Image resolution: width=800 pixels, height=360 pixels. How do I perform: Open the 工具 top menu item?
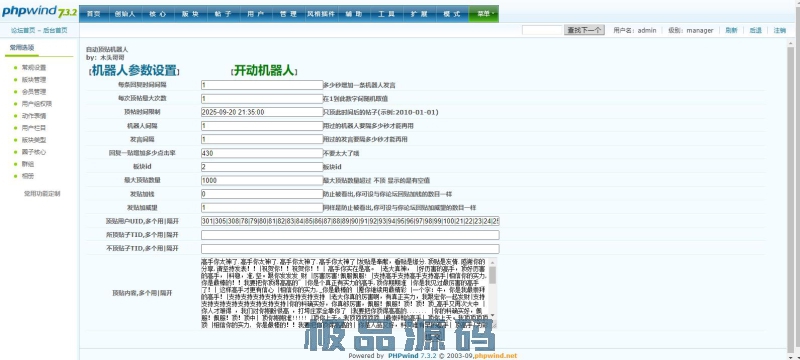386,14
